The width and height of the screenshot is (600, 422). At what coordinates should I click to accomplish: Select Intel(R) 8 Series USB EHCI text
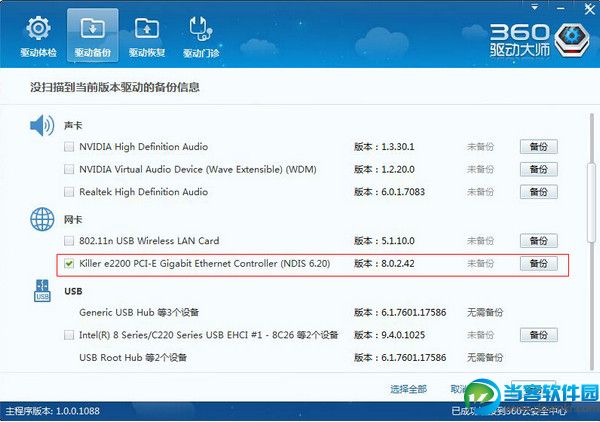pos(209,335)
